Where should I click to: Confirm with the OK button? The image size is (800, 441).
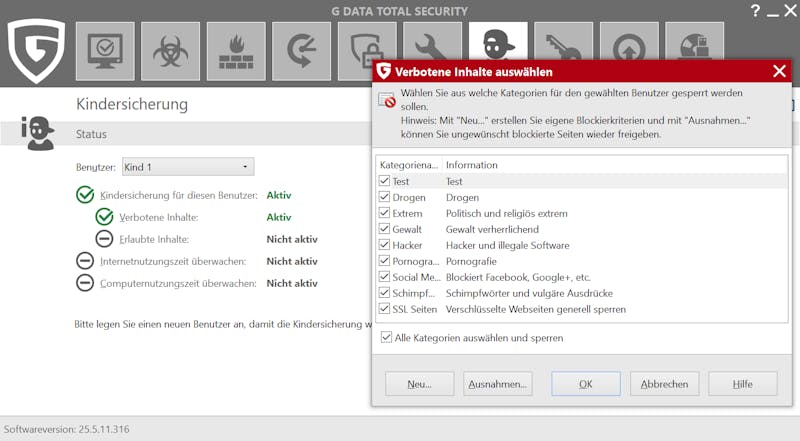586,384
